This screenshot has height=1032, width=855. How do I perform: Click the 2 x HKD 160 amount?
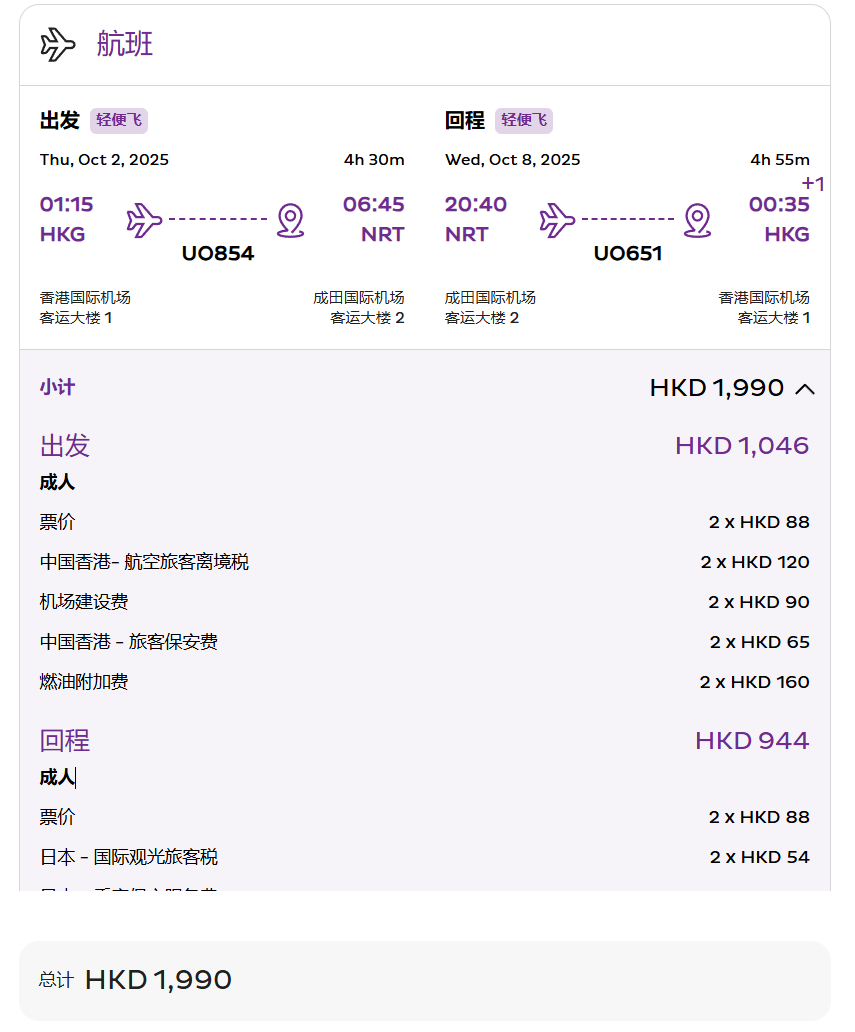point(754,683)
